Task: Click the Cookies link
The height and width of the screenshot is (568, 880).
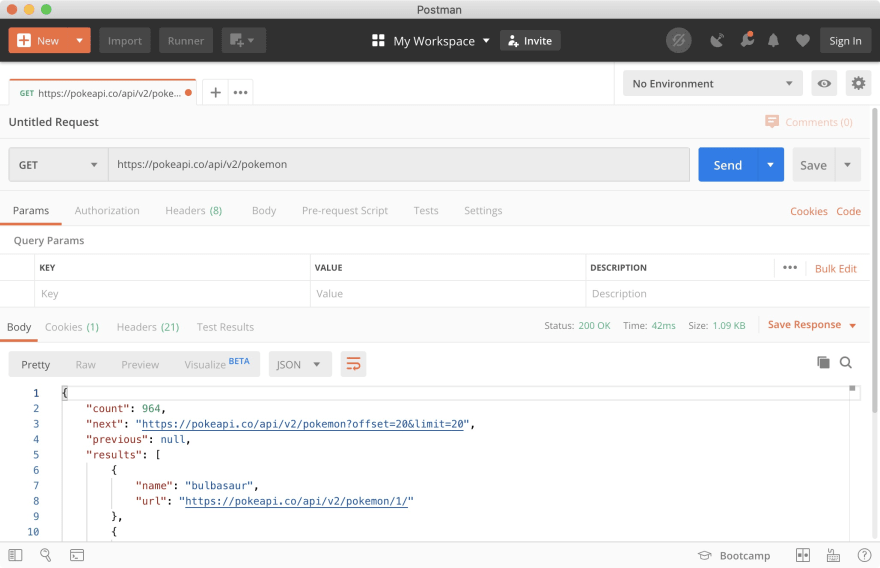Action: 809,212
